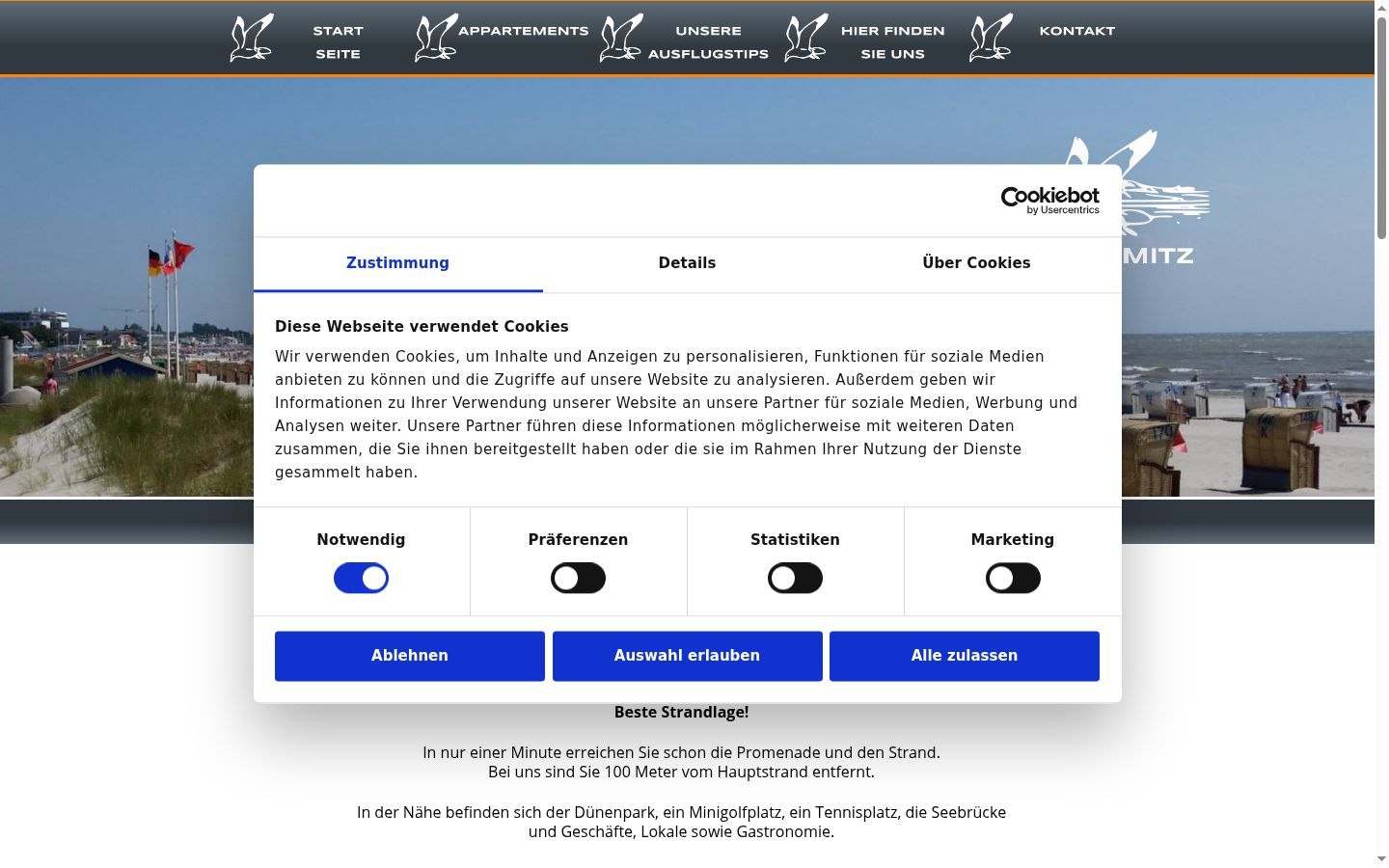Click the 'Beste Strandlage!' heading text

(682, 713)
